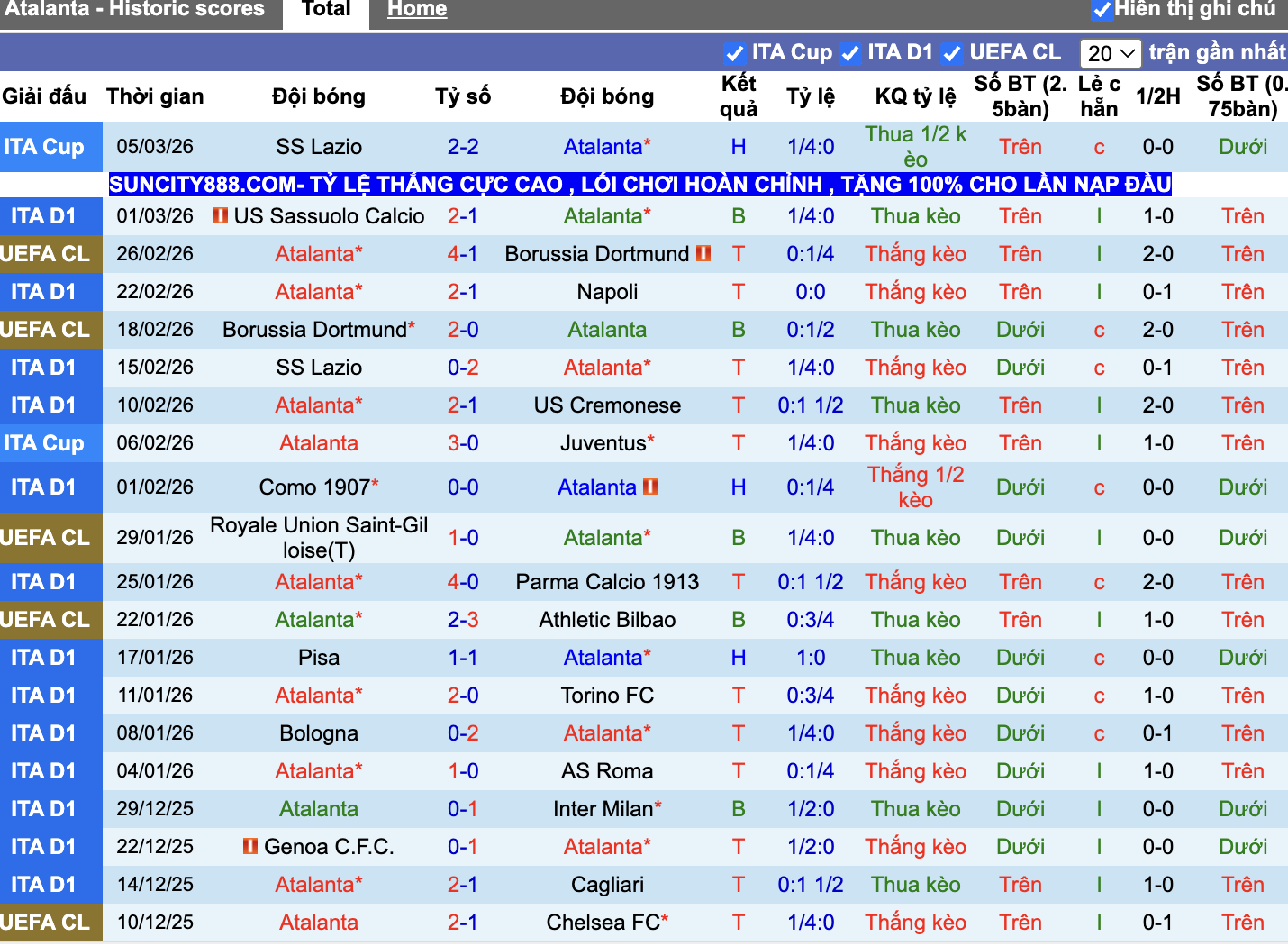Image resolution: width=1288 pixels, height=946 pixels.
Task: Select the Total tab
Action: point(326,10)
